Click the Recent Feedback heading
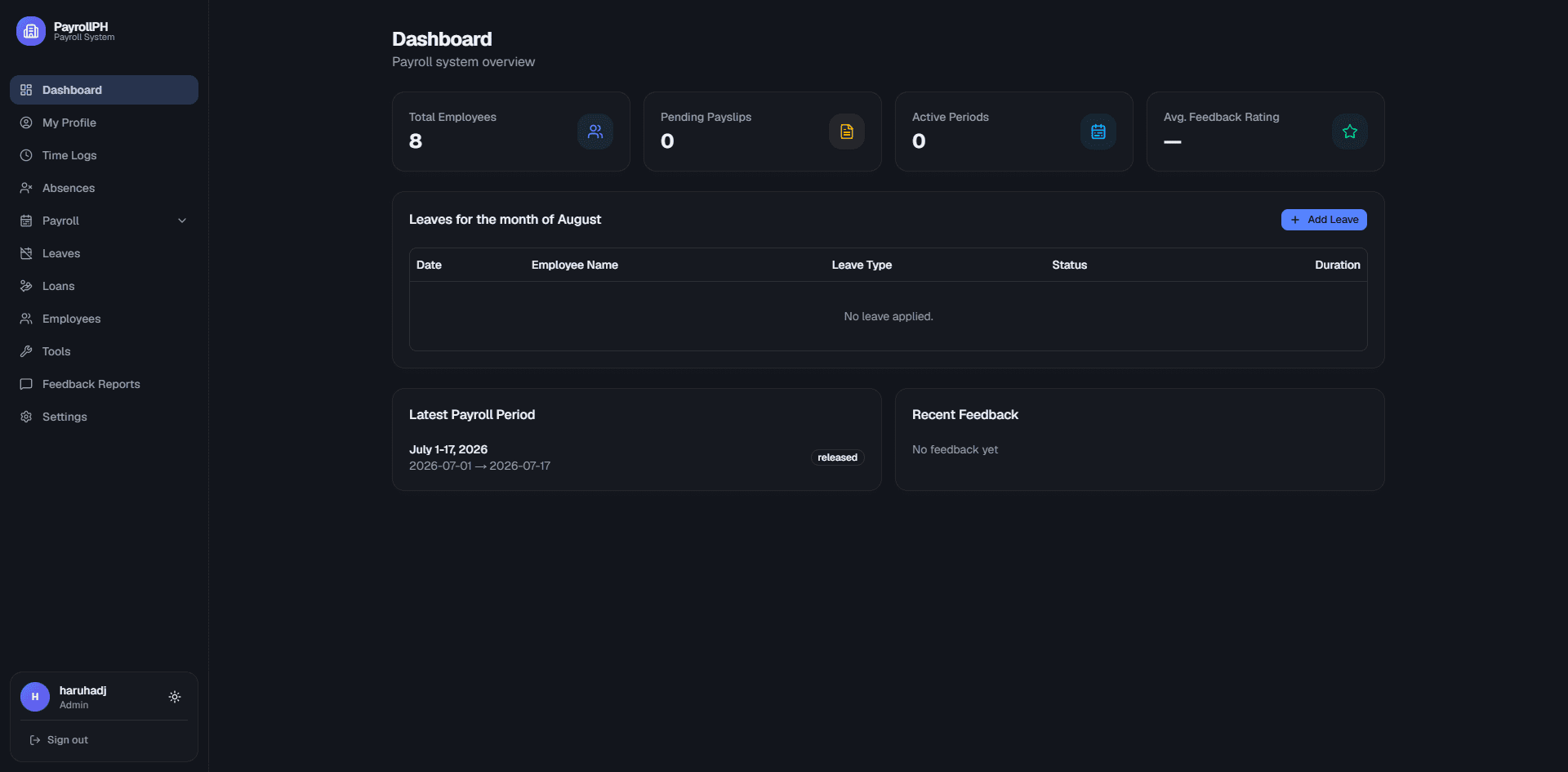The height and width of the screenshot is (772, 1568). [965, 414]
